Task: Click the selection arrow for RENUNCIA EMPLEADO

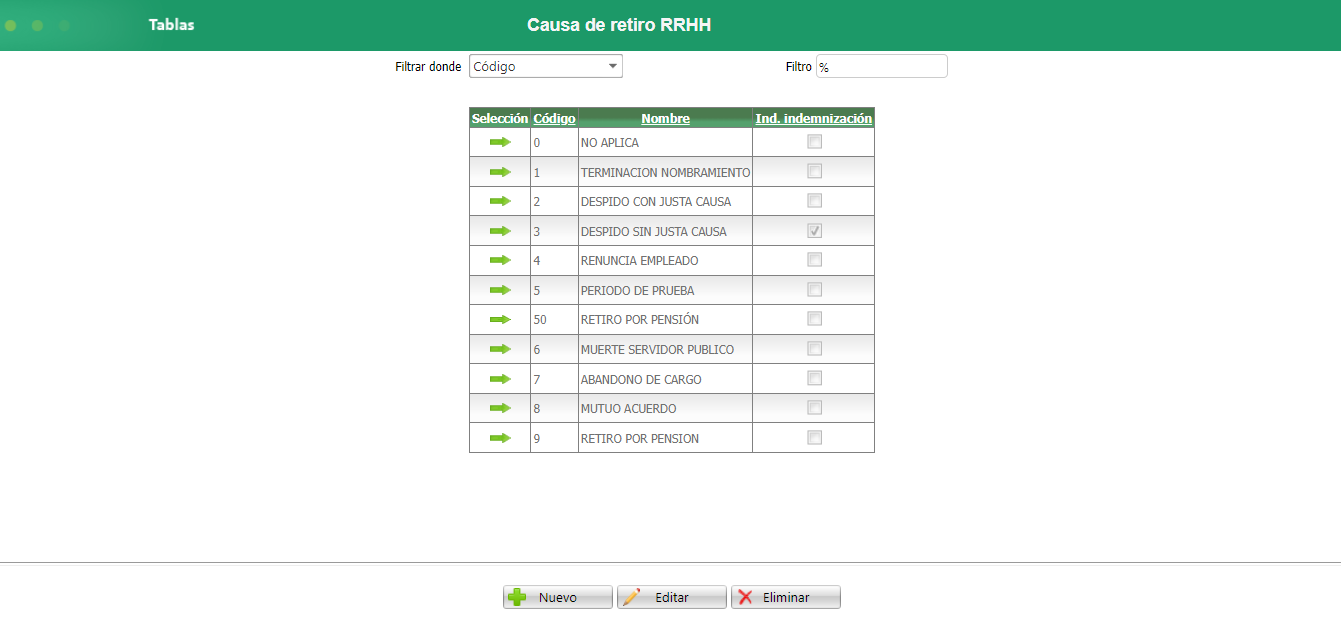Action: [x=499, y=260]
